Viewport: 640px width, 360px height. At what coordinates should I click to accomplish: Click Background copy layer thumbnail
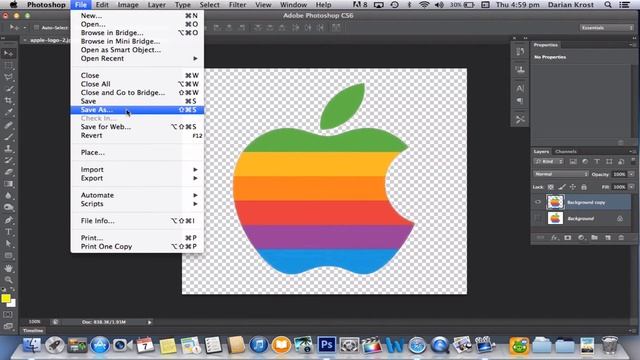coord(555,202)
